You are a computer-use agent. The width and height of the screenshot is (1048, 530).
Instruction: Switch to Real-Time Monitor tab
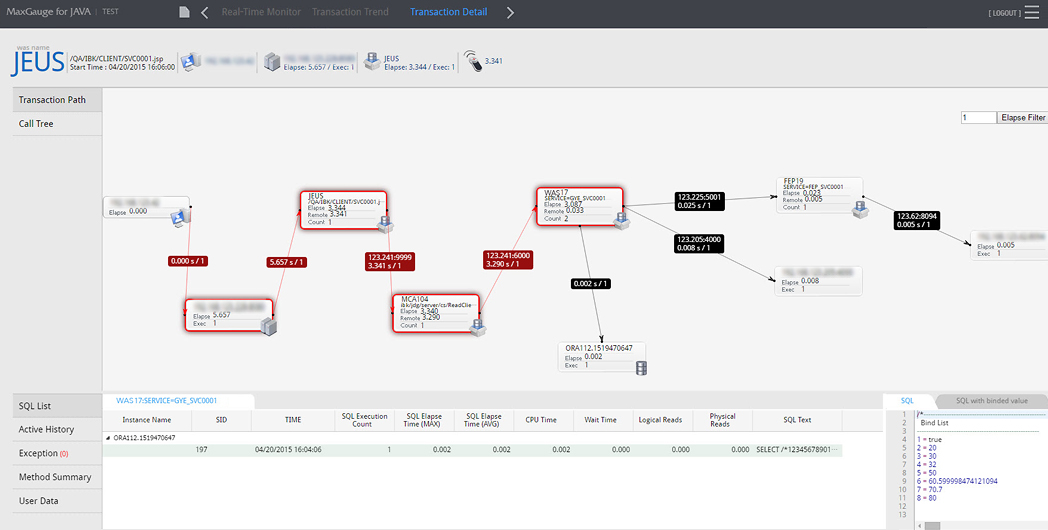point(261,12)
